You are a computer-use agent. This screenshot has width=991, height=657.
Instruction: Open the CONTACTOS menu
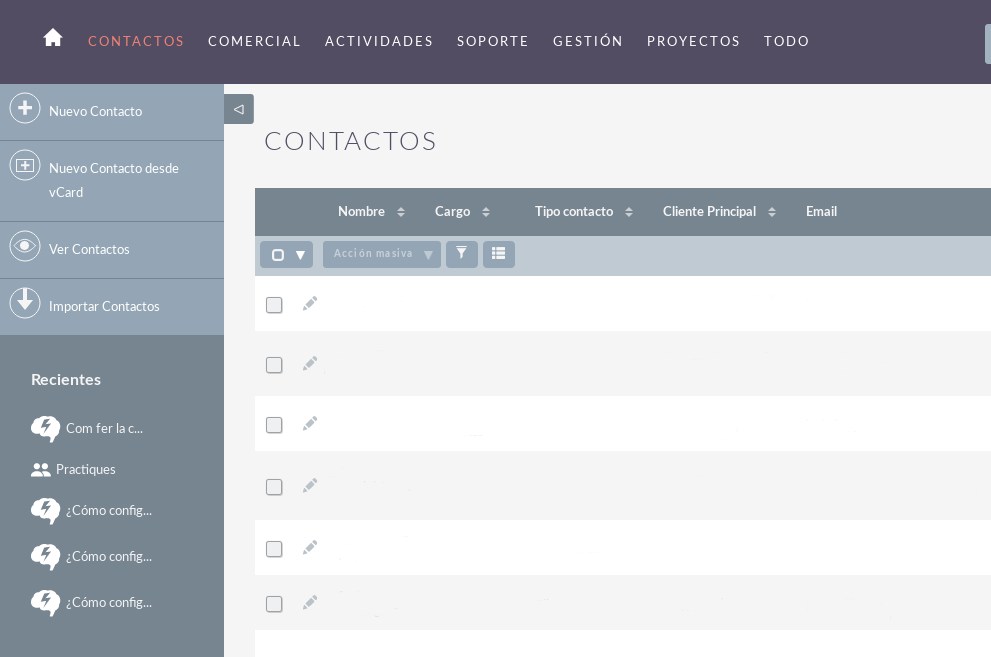(x=136, y=41)
